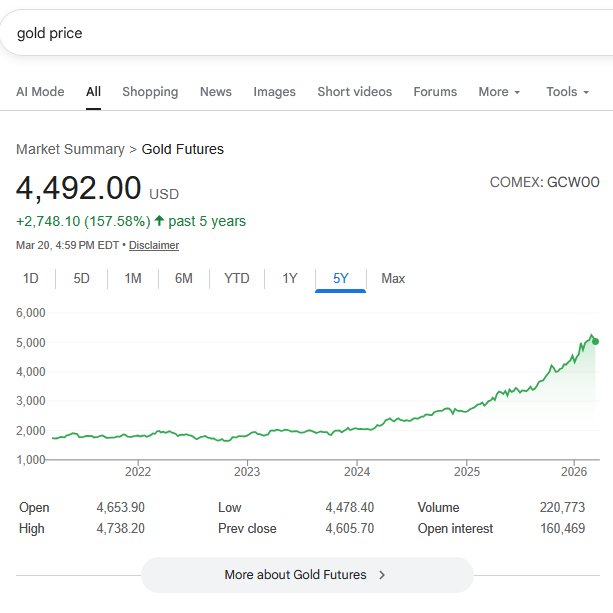Switch to the Shopping tab
The image size is (613, 613).
150,91
